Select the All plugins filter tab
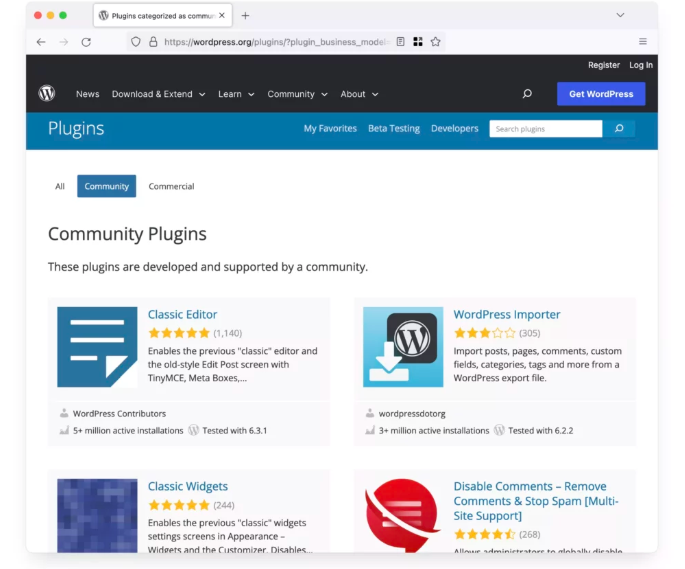The width and height of the screenshot is (685, 569). tap(60, 186)
